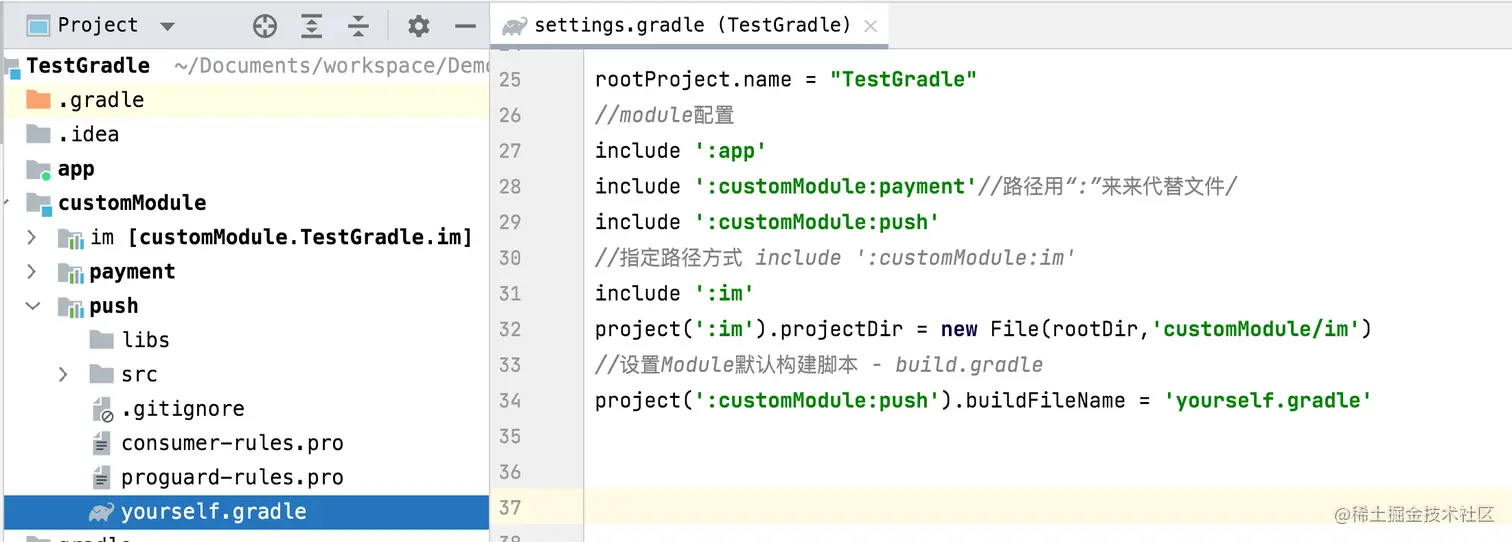
Task: Click ':customModule:payment' text on line 28
Action: (835, 186)
